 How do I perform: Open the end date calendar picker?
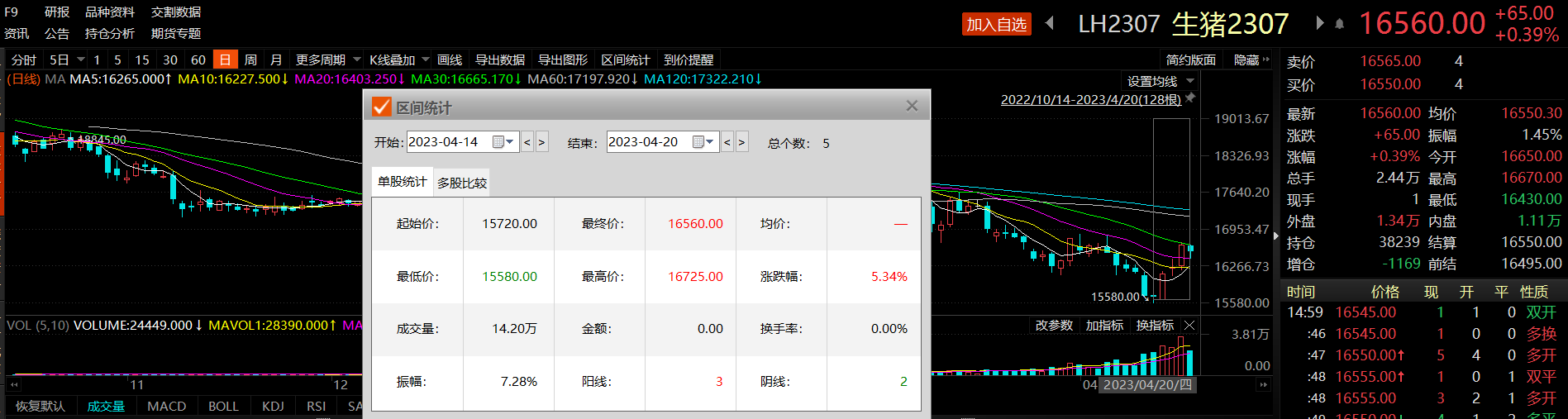(x=703, y=142)
